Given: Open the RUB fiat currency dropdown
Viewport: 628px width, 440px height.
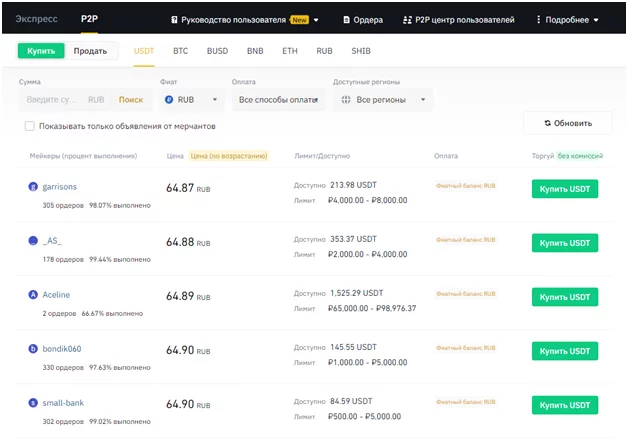Looking at the screenshot, I should (189, 100).
